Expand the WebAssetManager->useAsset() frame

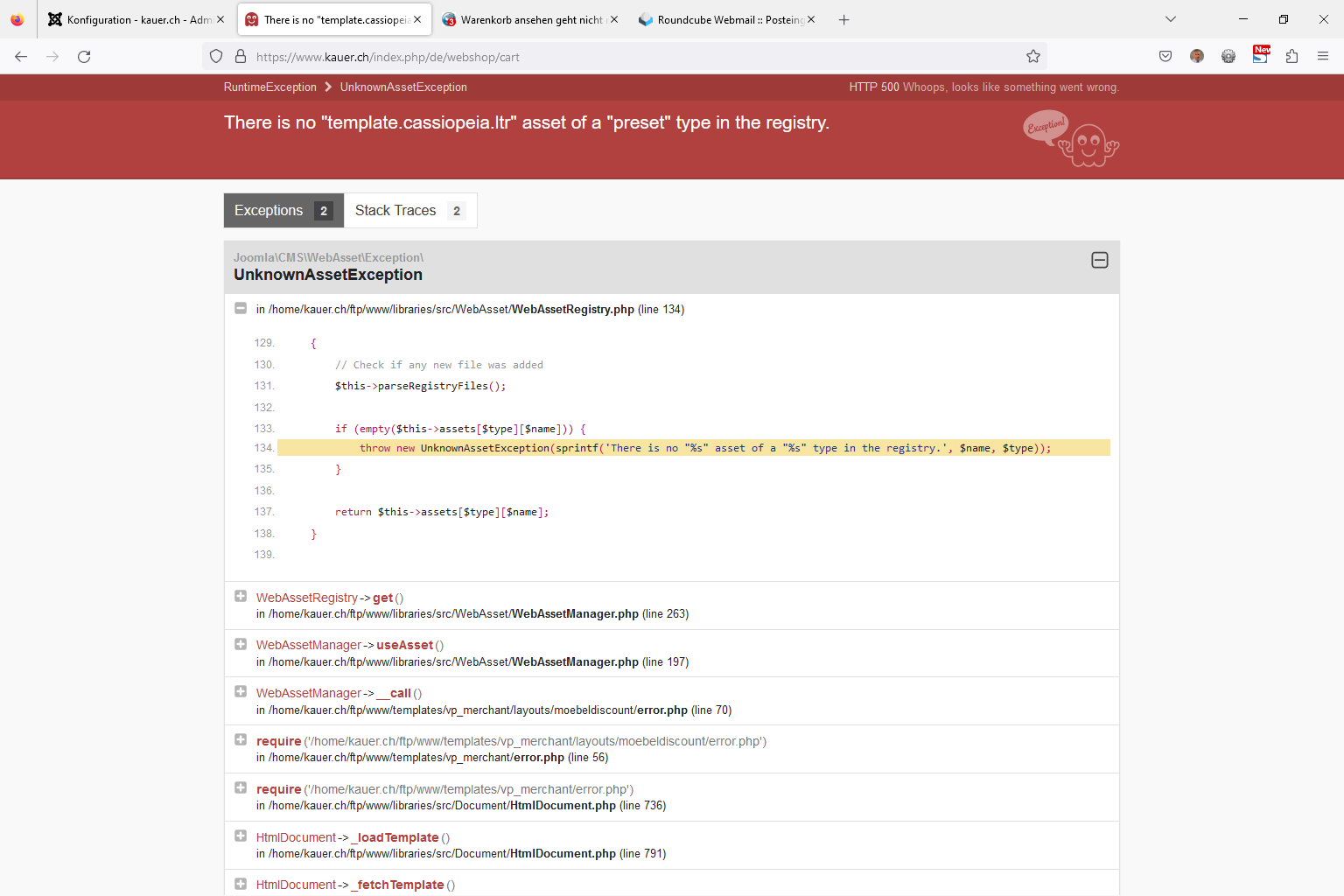[241, 645]
